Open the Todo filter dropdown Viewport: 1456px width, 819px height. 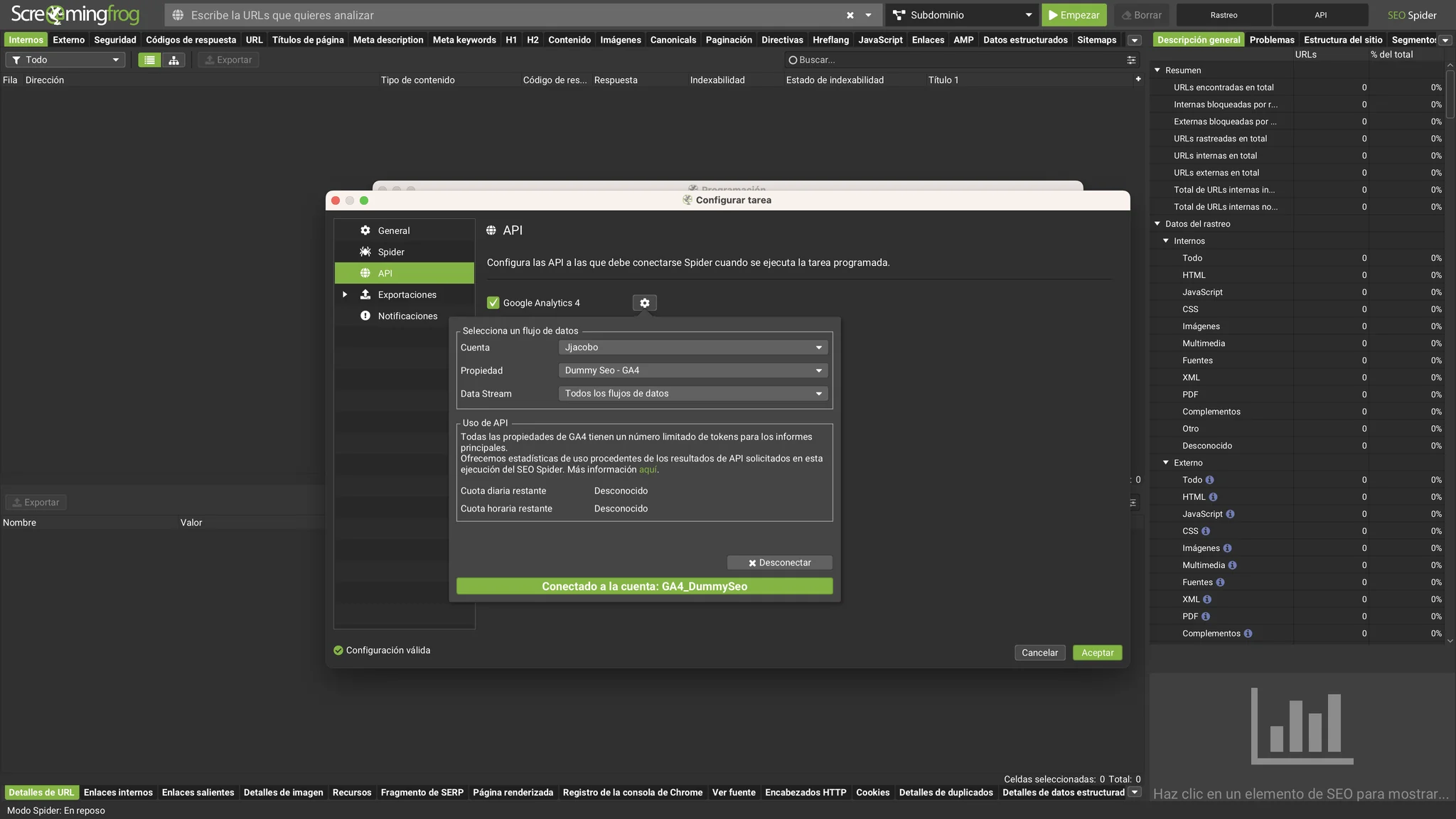(65, 60)
